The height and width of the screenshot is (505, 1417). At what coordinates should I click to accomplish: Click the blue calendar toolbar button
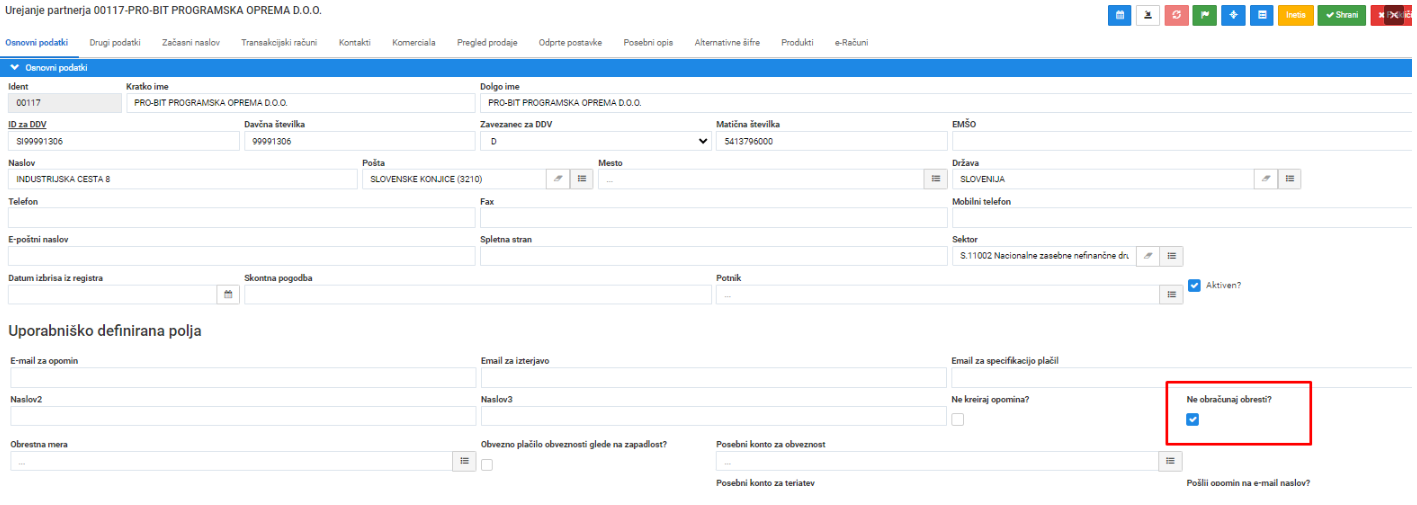pos(1120,15)
